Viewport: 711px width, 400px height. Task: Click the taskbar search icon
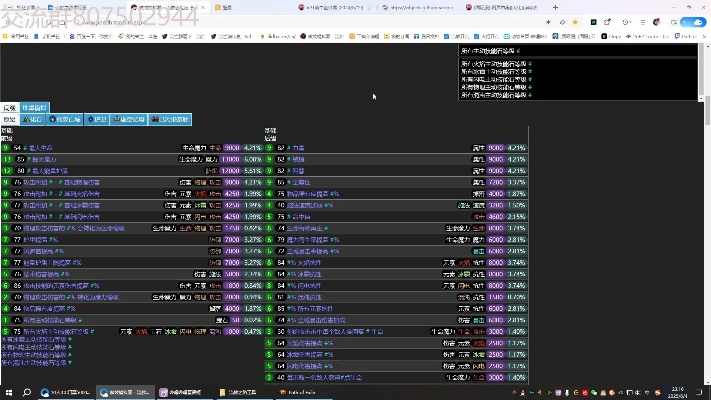tap(27, 393)
